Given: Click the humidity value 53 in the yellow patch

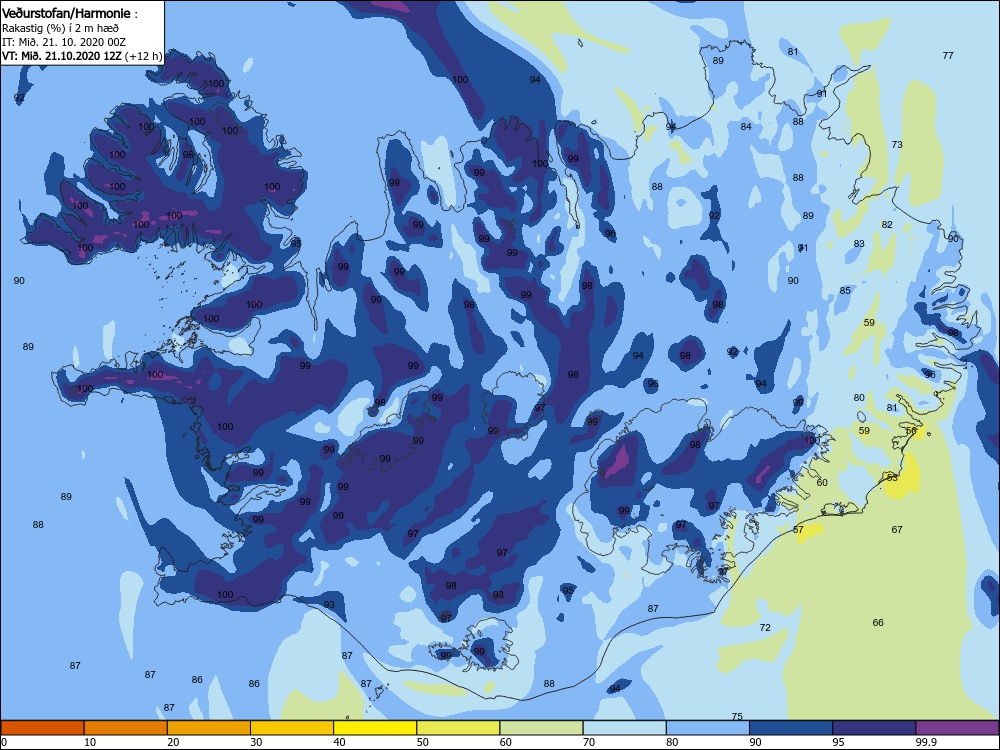Looking at the screenshot, I should click(892, 478).
